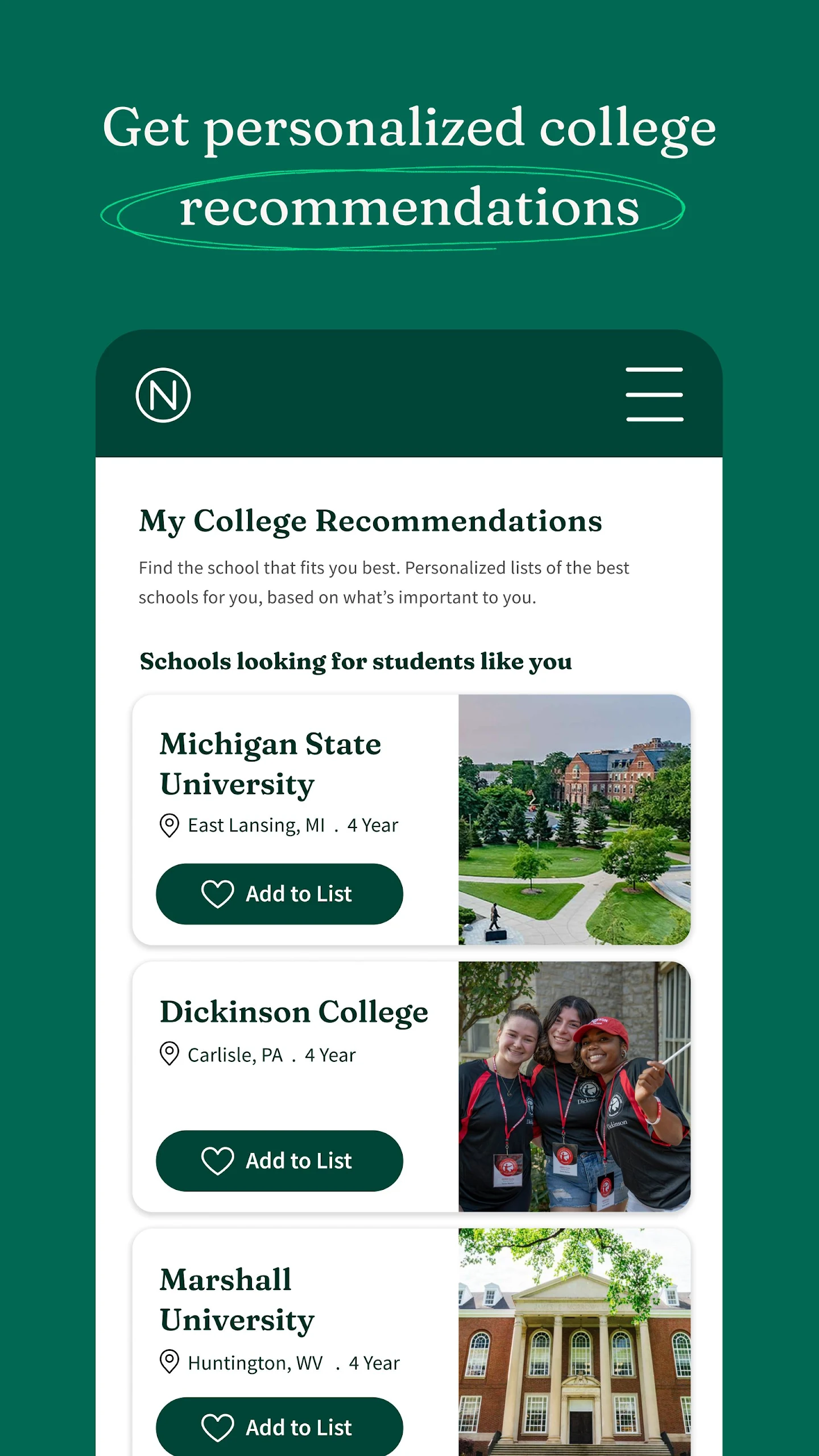This screenshot has height=1456, width=819.
Task: View the Dickinson College students photo
Action: (574, 1086)
